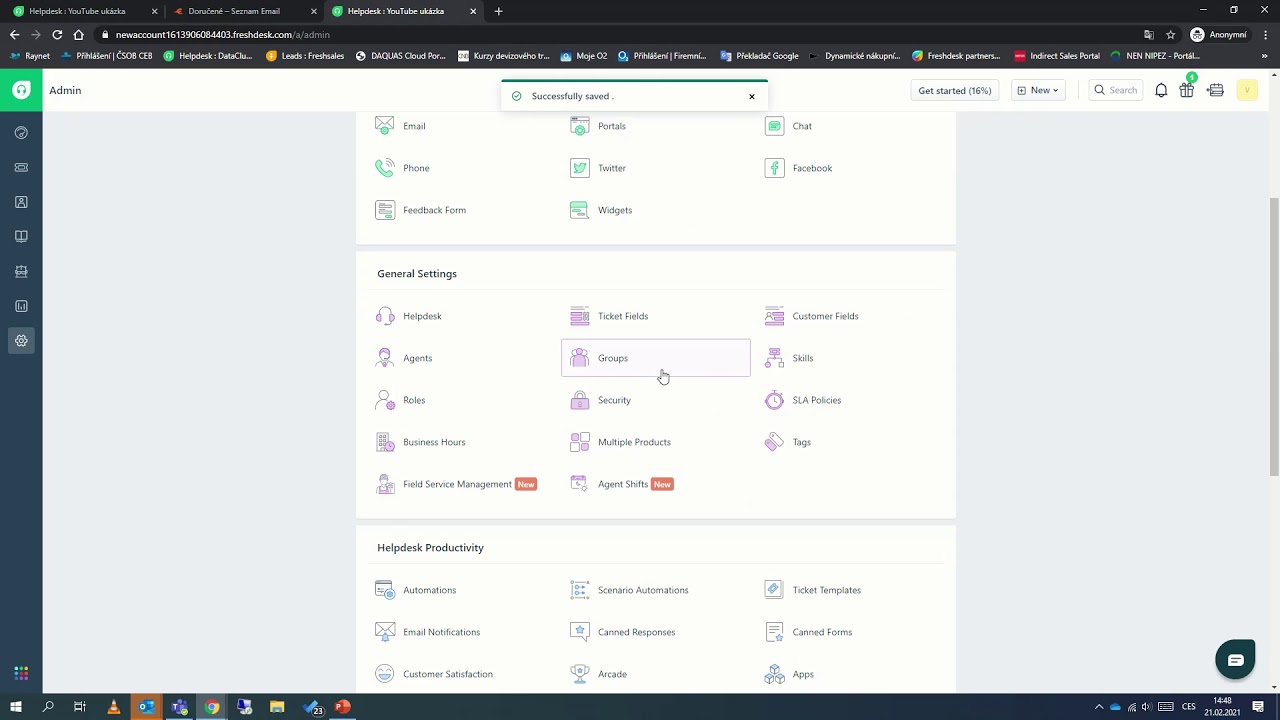Open the Phone channel settings
The width and height of the screenshot is (1280, 720).
(403, 168)
